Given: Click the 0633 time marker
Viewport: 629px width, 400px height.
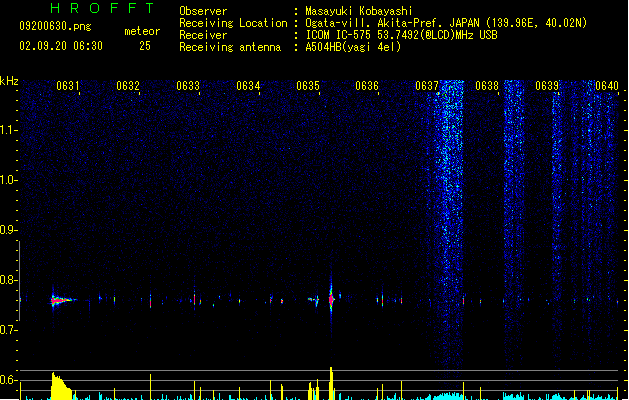Looking at the screenshot, I should point(188,86).
